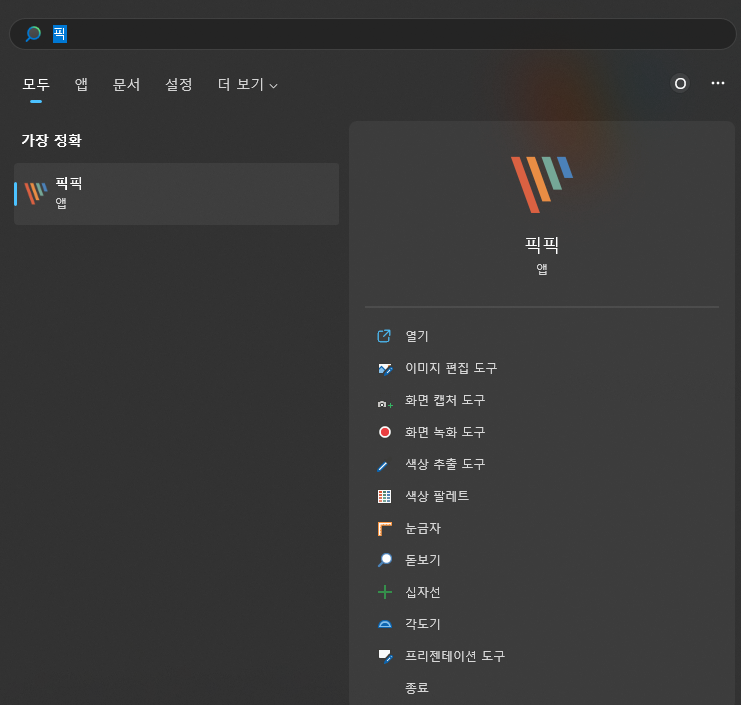Click the search magnifier icon
741x705 pixels.
pyautogui.click(x=33, y=34)
